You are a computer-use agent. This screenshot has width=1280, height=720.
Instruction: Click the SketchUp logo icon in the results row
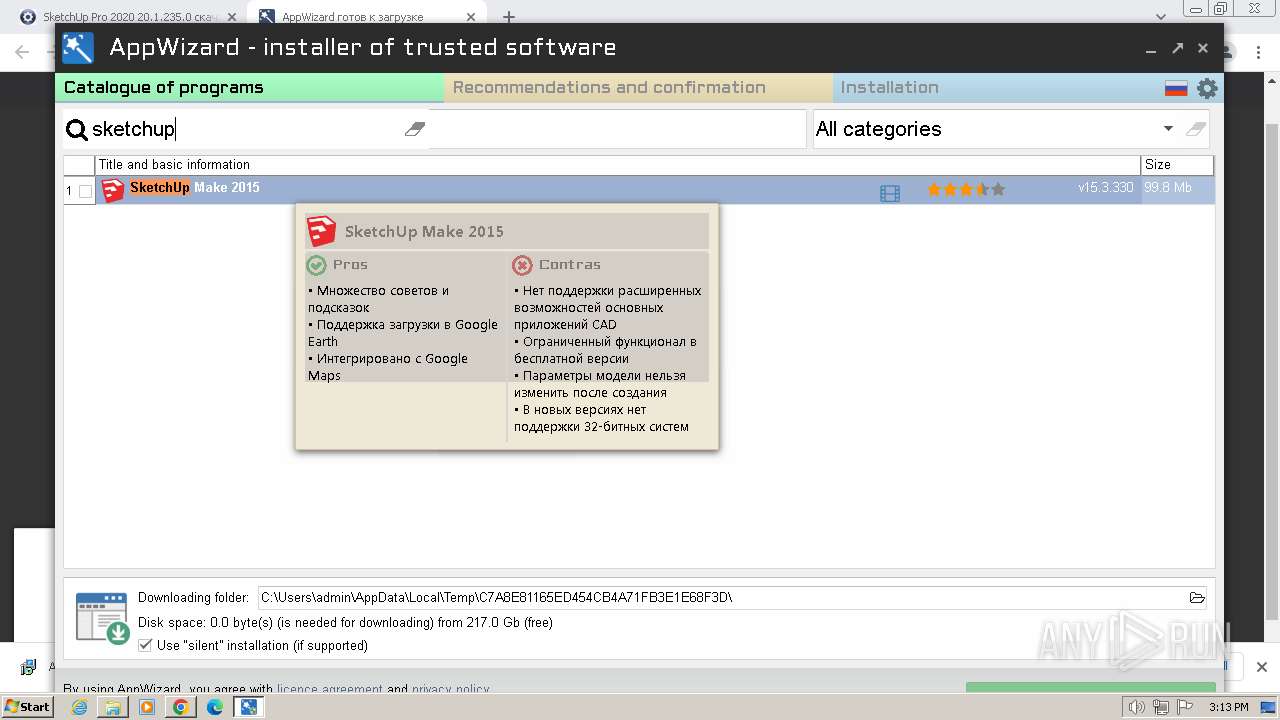(x=113, y=190)
